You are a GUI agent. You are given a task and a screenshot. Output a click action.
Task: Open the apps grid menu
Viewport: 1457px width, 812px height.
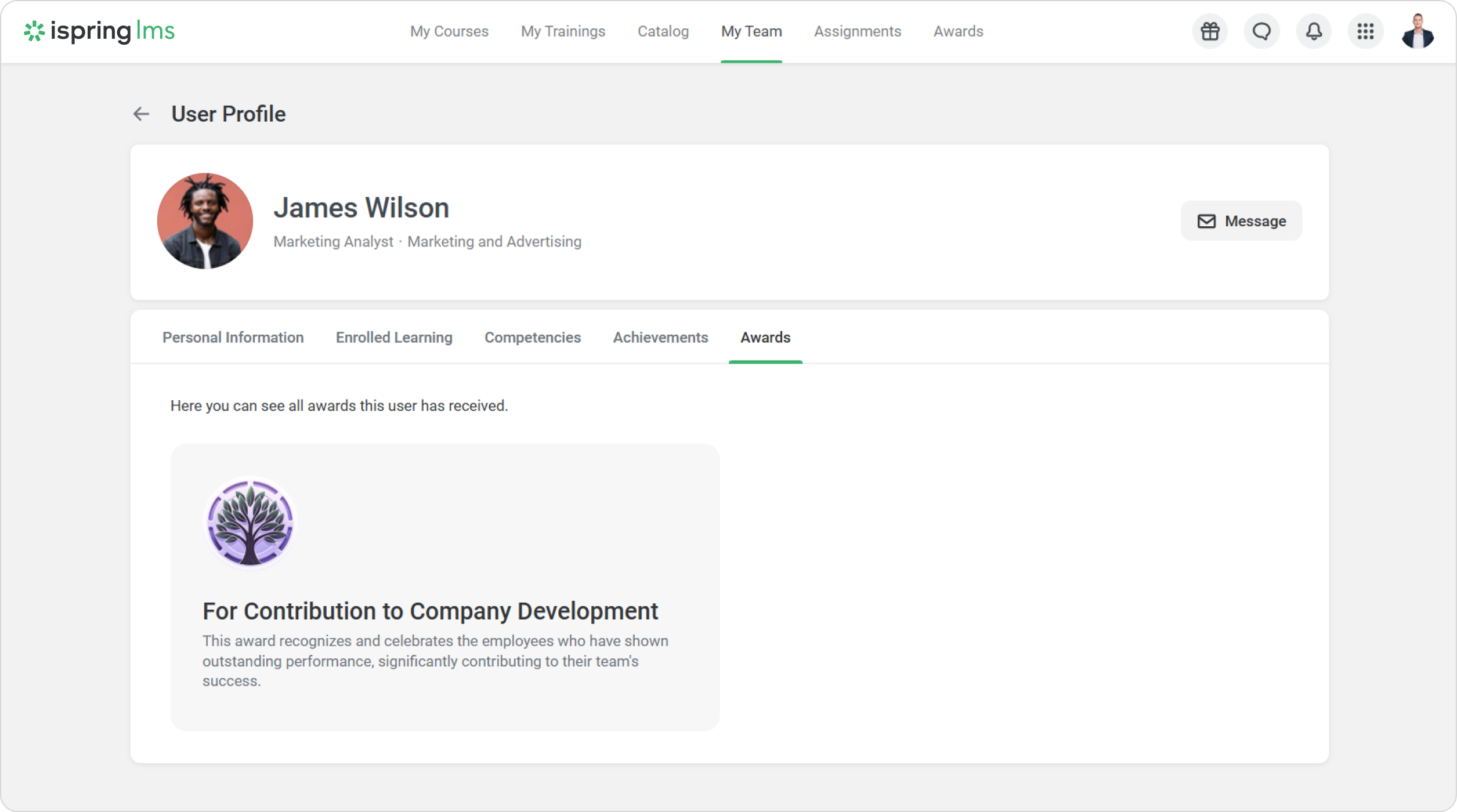(x=1365, y=31)
